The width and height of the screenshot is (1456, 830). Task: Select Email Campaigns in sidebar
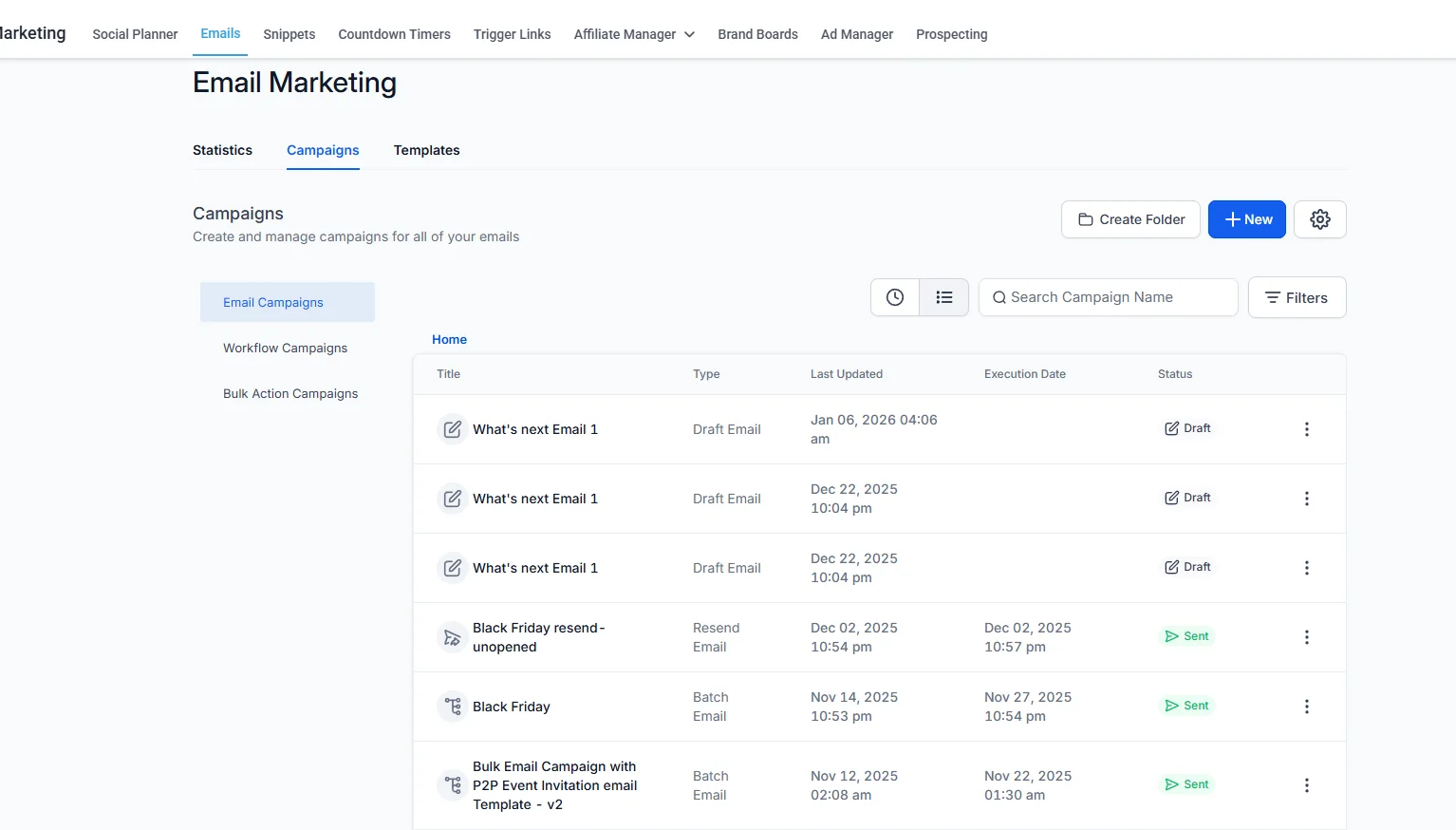tap(288, 302)
